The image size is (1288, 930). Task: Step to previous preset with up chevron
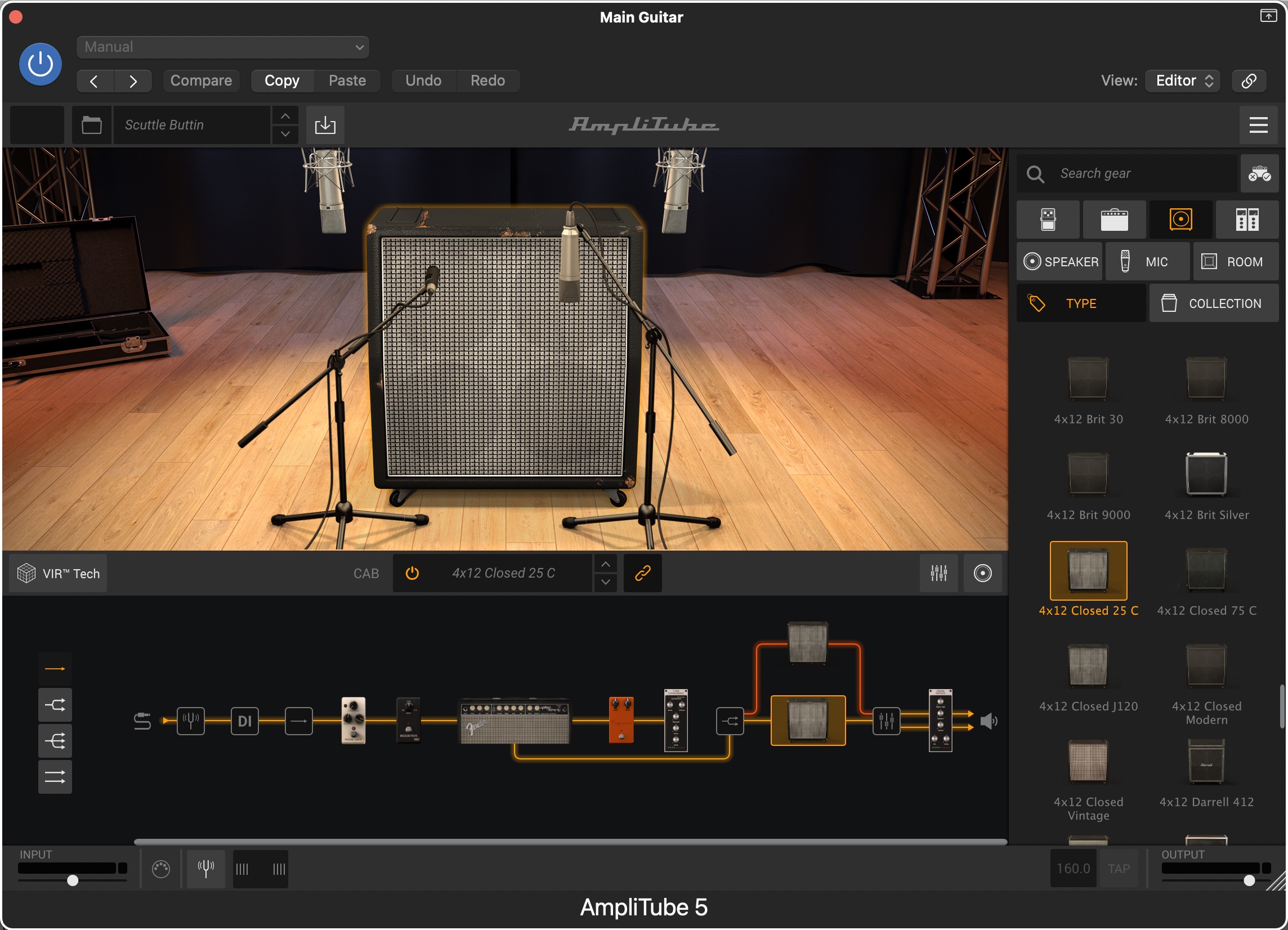coord(285,116)
